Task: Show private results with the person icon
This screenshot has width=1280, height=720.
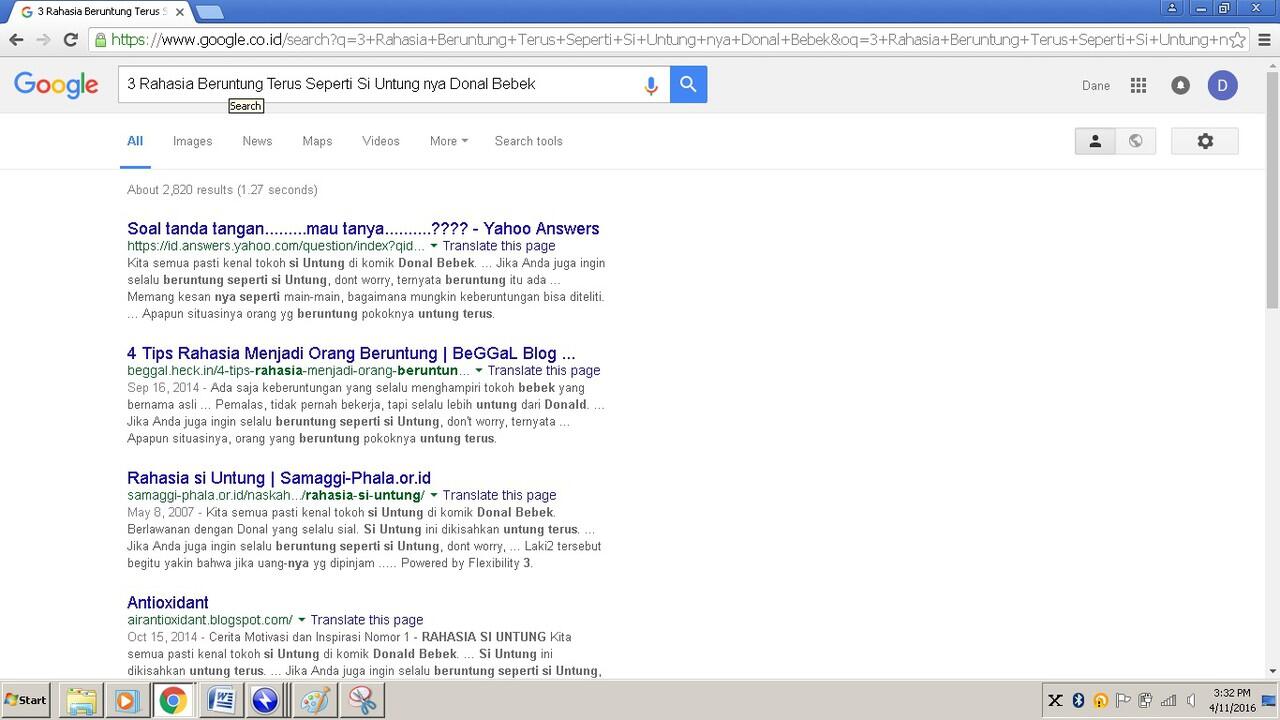Action: pos(1095,141)
